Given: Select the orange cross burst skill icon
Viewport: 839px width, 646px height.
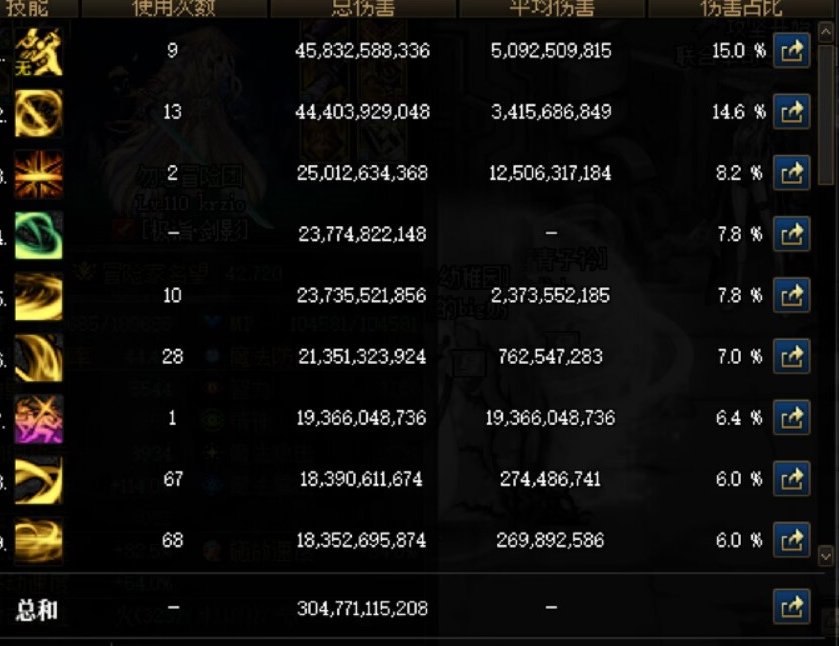Looking at the screenshot, I should click(x=39, y=174).
